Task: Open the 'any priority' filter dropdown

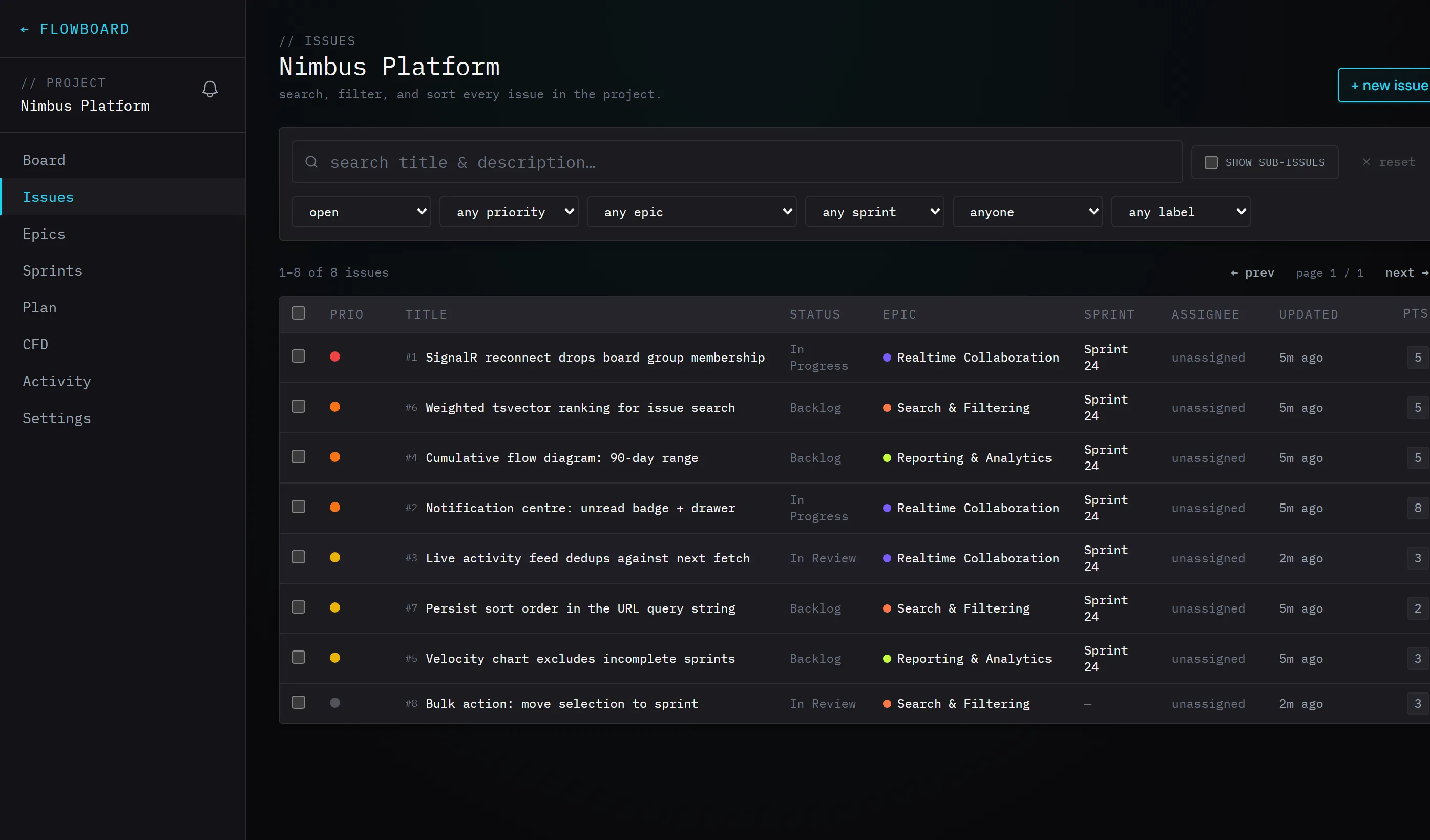Action: (x=509, y=212)
